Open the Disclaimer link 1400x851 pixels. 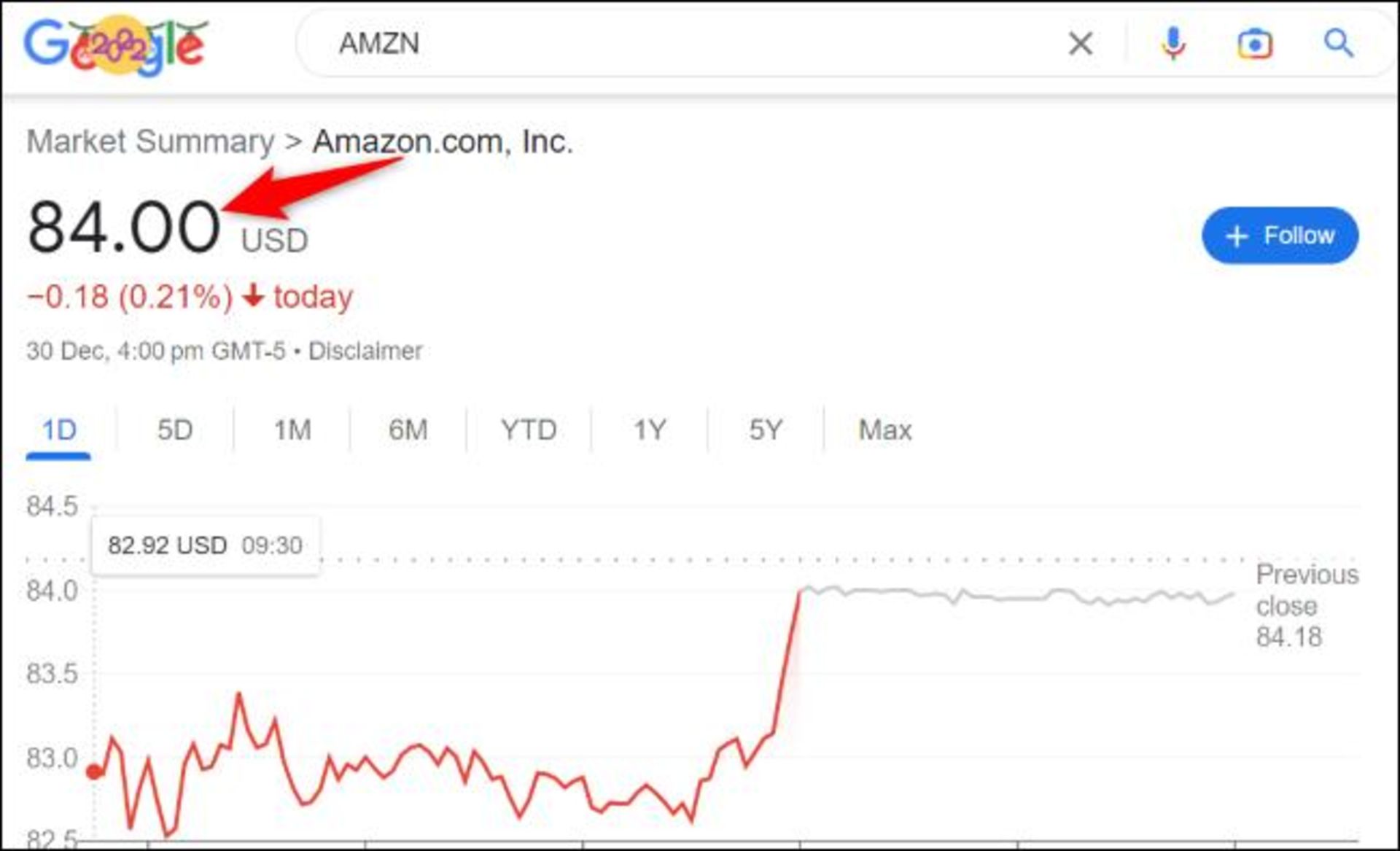(365, 351)
